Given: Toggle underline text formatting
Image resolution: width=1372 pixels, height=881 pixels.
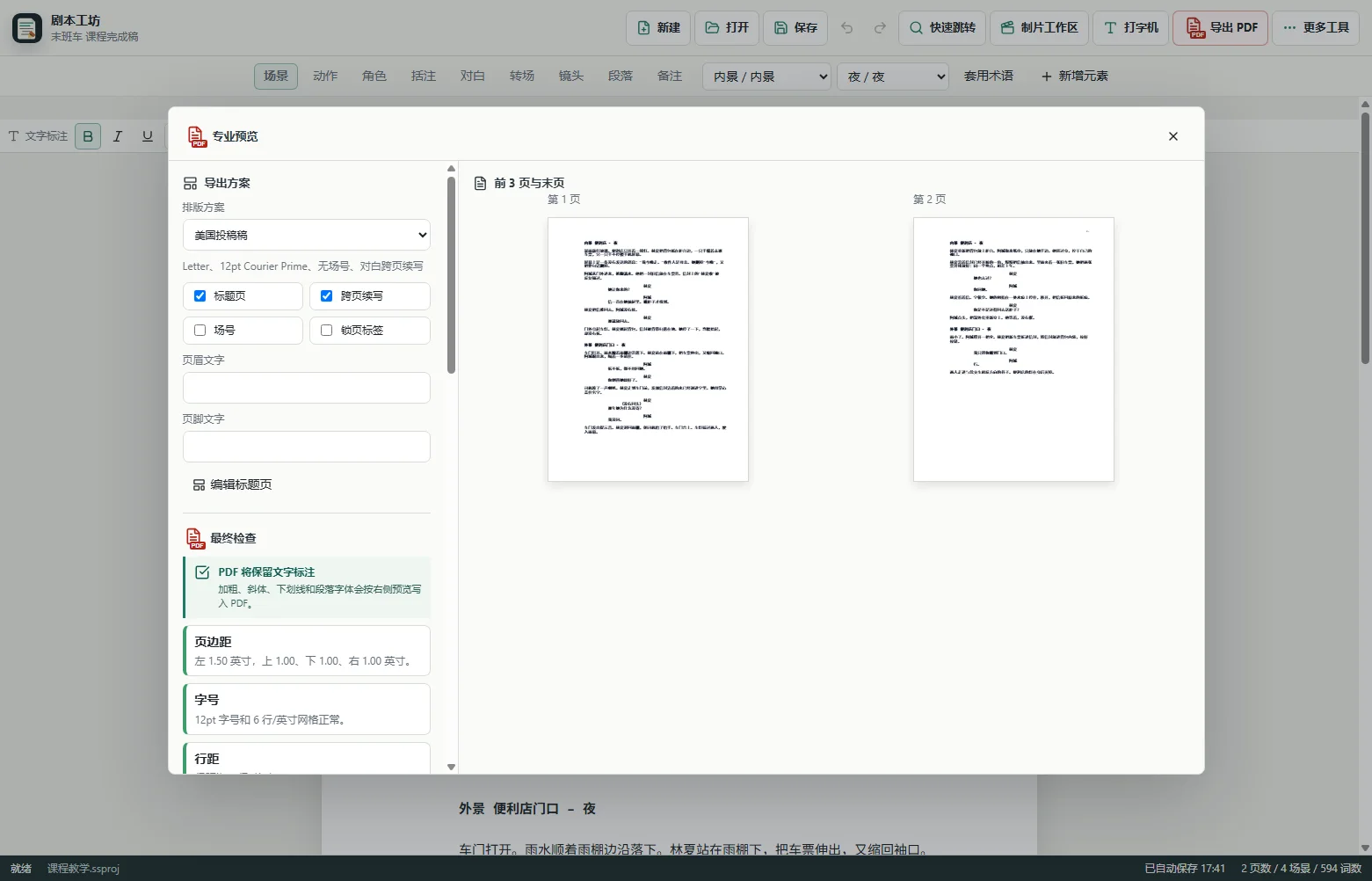Looking at the screenshot, I should [148, 136].
